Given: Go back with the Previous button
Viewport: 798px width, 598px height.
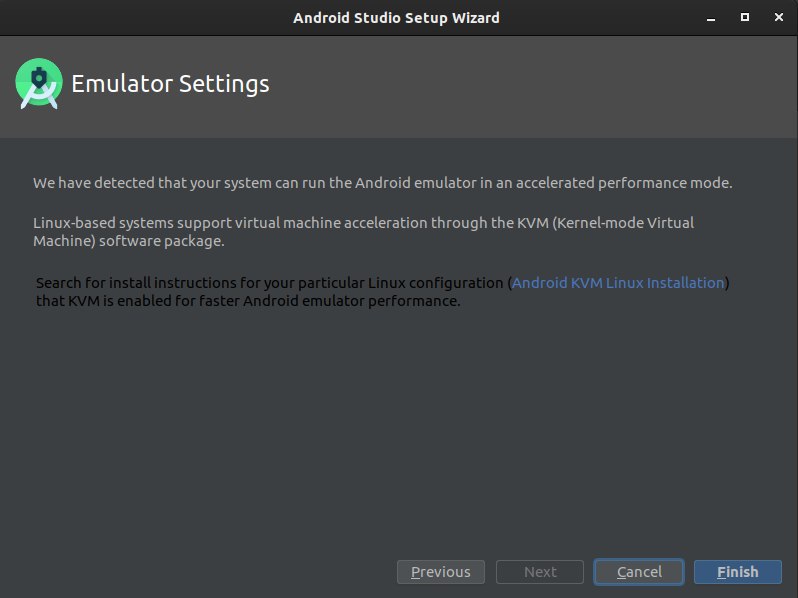Looking at the screenshot, I should 441,572.
